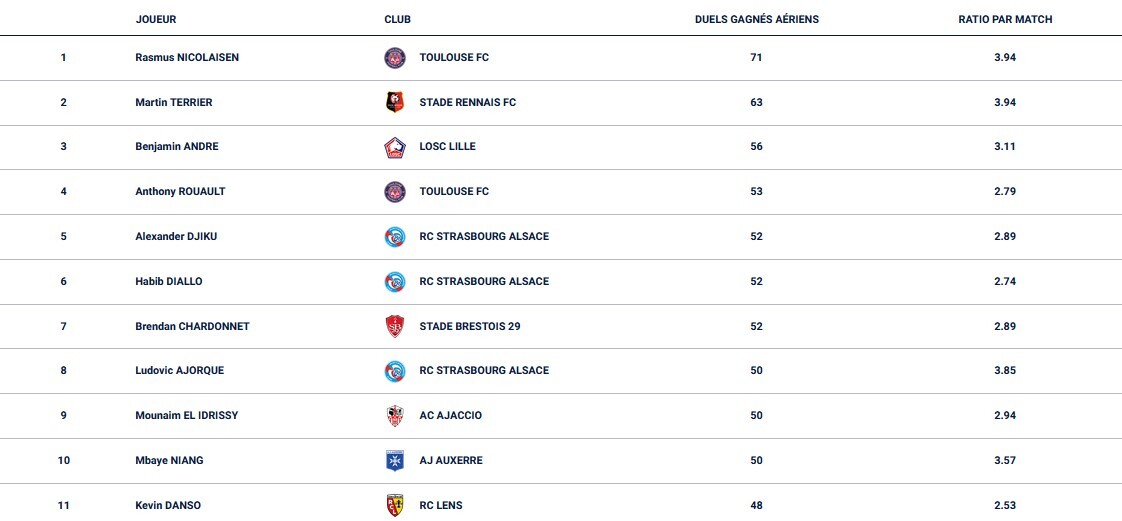Open Martin TERRIER player profile
This screenshot has height=521, width=1122.
[174, 102]
